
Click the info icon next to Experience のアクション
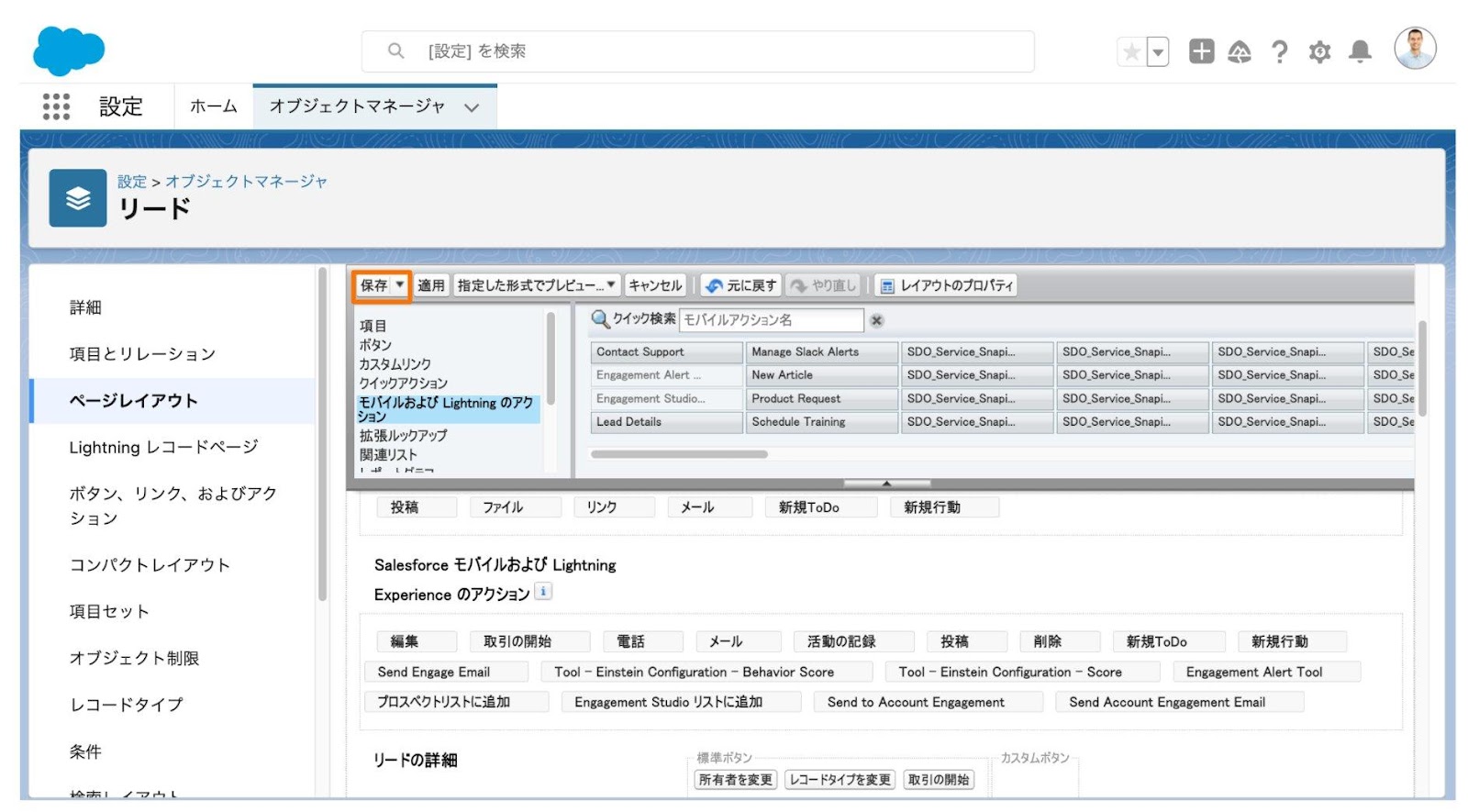[543, 592]
